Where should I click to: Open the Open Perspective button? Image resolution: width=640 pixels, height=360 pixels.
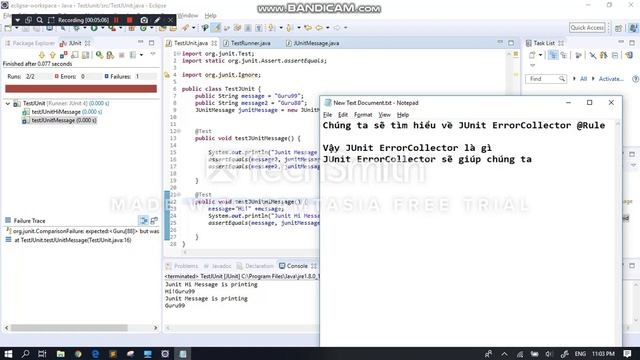click(x=619, y=28)
